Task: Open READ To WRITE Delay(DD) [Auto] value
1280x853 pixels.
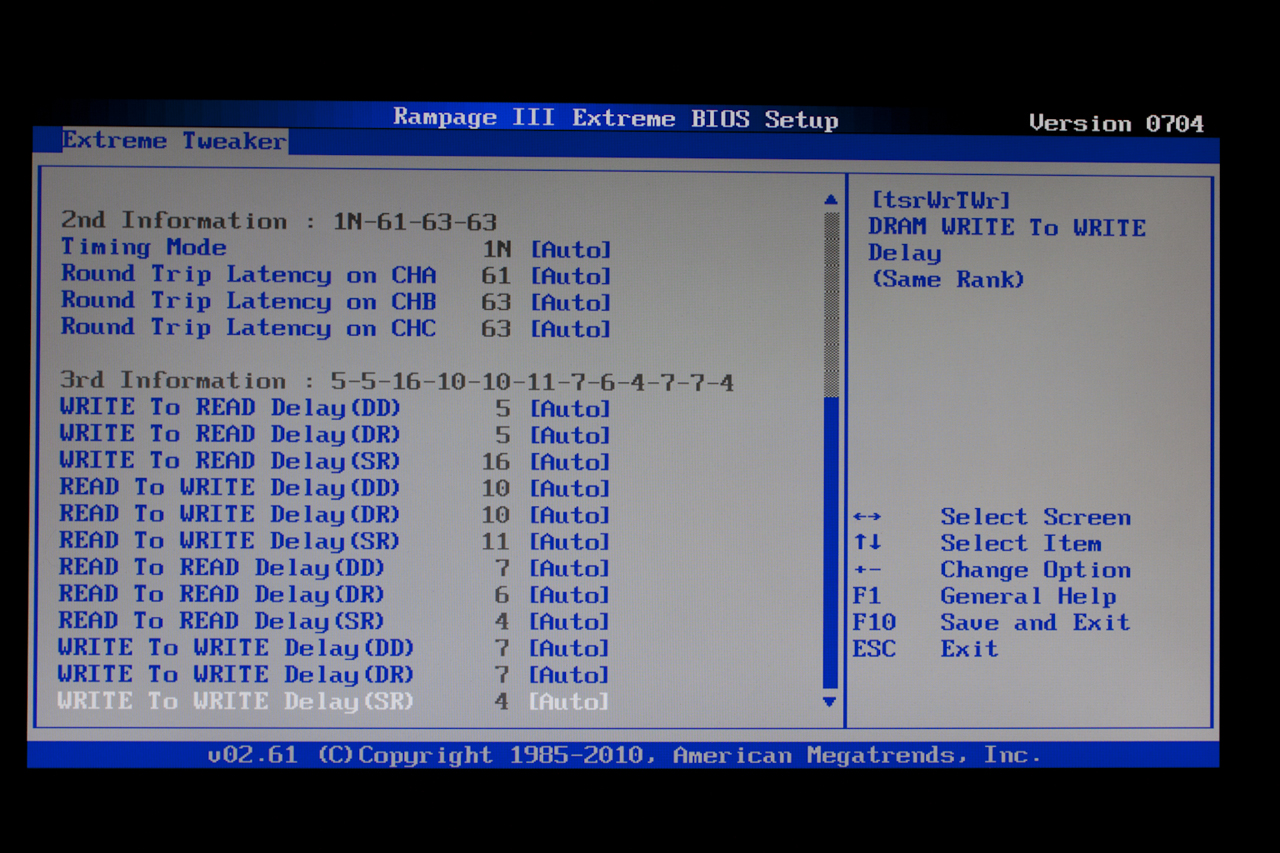Action: click(x=570, y=489)
